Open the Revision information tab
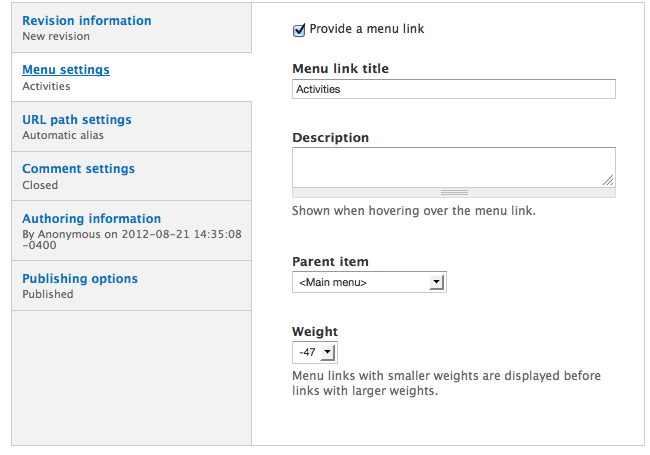This screenshot has width=650, height=455. [131, 28]
